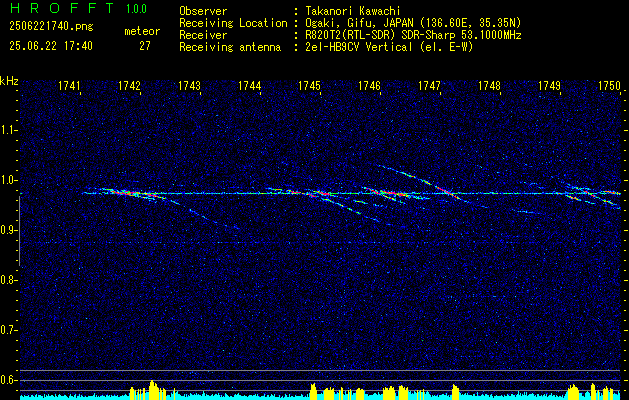Click the kHz axis unit label
The image size is (629, 400).
tap(9, 81)
